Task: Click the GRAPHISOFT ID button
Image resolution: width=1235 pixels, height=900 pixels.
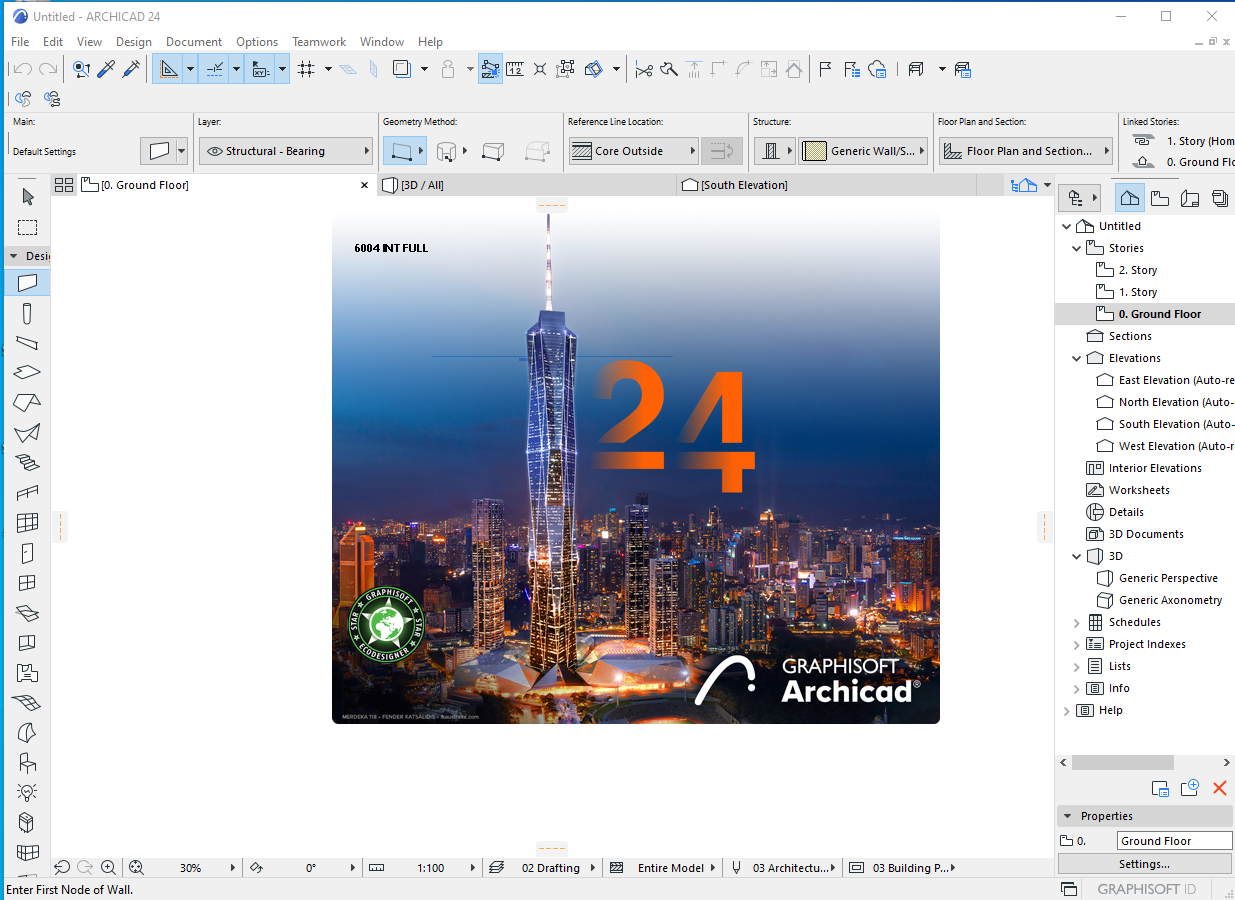Action: (x=1146, y=889)
